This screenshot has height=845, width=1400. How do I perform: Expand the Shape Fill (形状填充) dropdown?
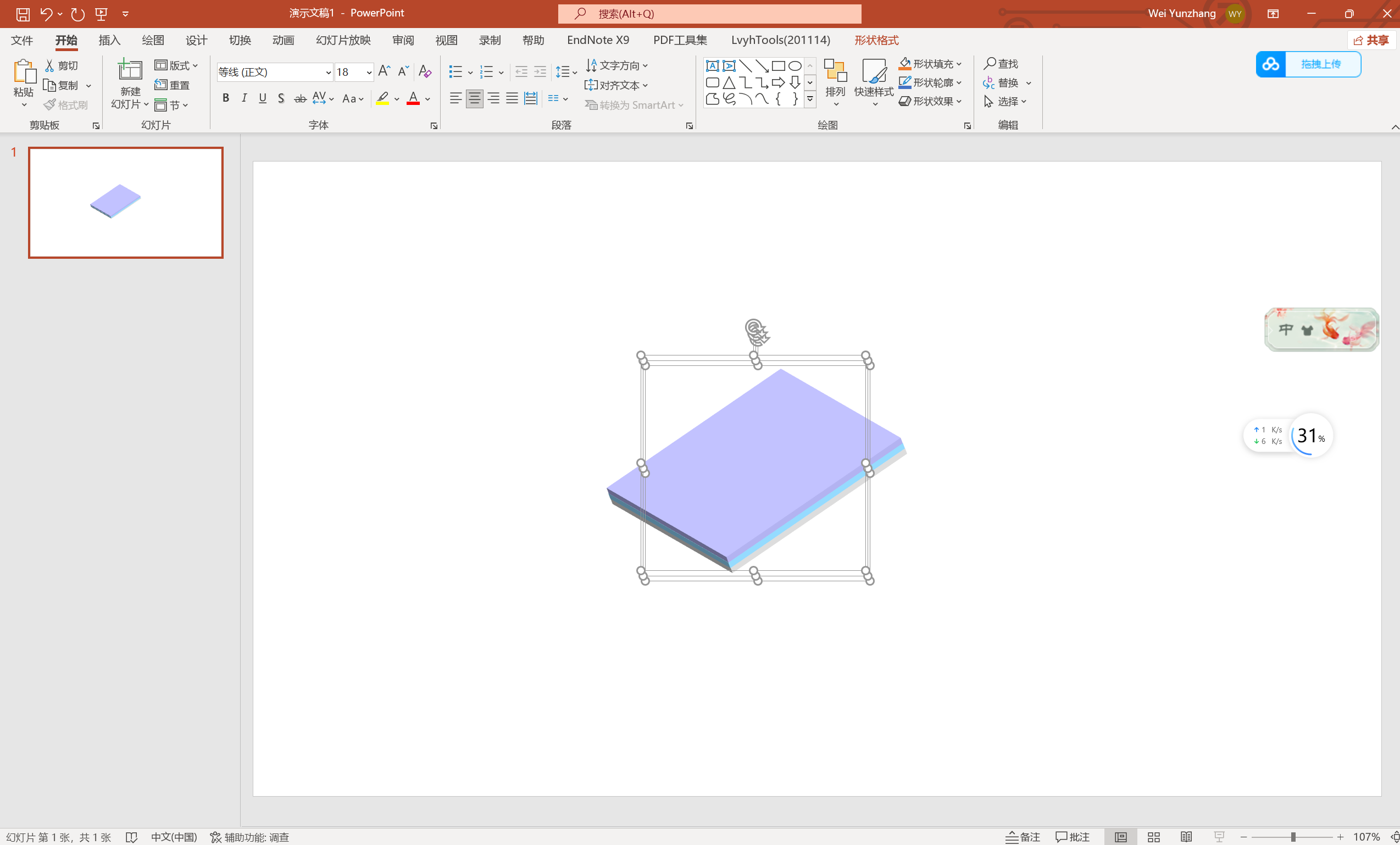coord(959,64)
